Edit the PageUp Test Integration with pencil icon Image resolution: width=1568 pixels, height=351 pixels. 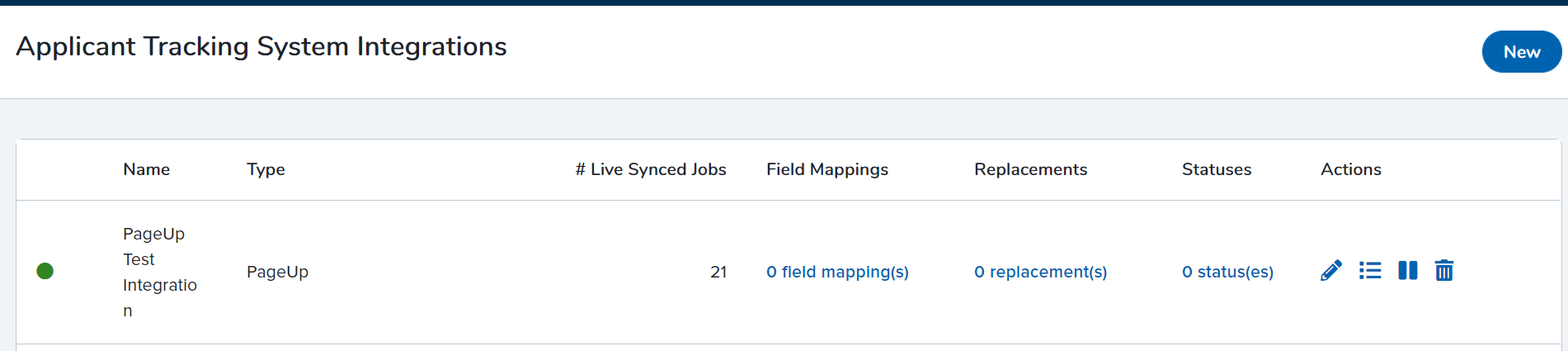tap(1331, 271)
